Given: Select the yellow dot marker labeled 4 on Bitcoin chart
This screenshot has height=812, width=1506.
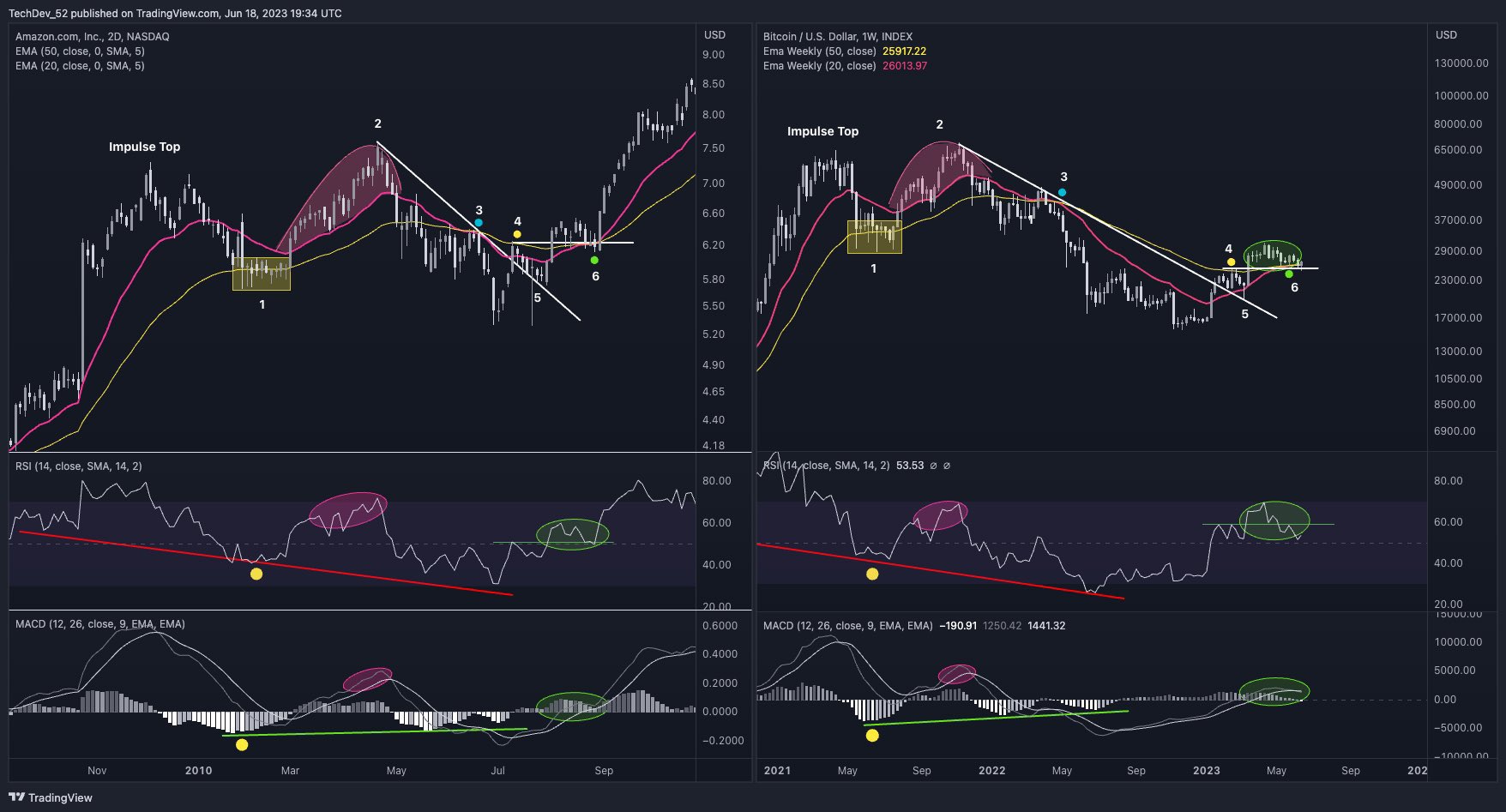Looking at the screenshot, I should pos(1231,261).
